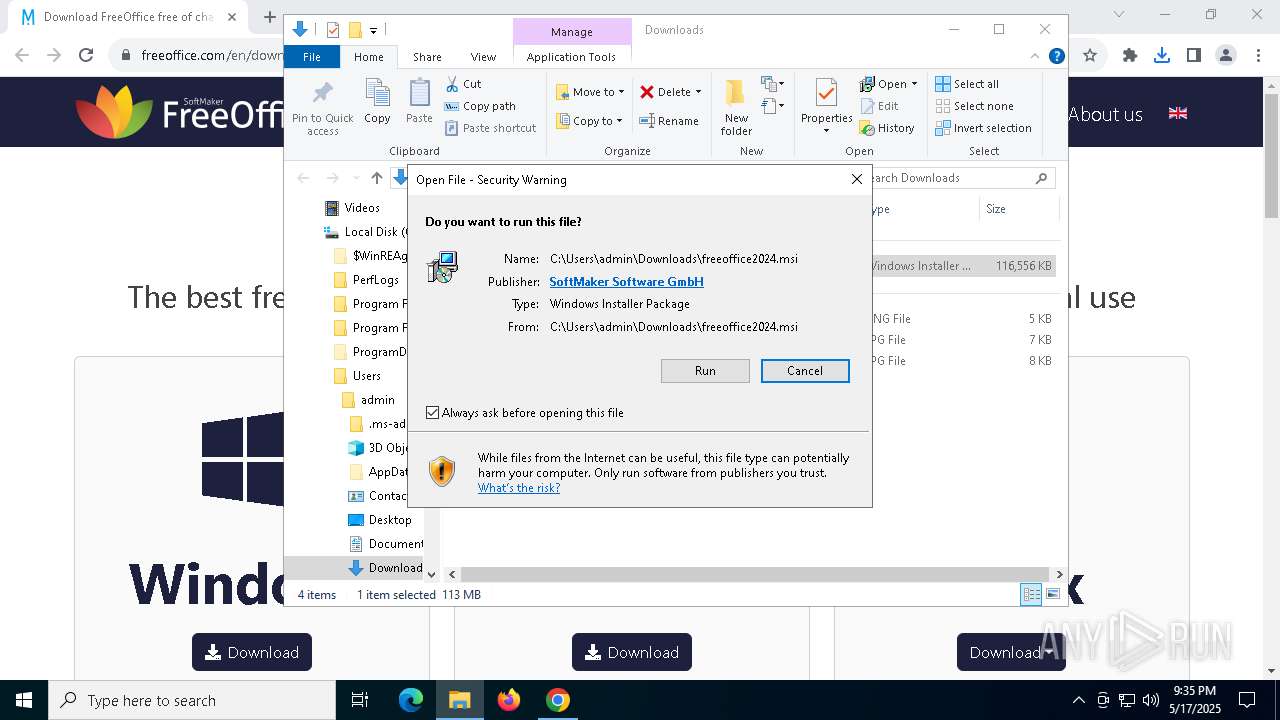
Task: Click Task View taskbar icon
Action: tap(360, 700)
